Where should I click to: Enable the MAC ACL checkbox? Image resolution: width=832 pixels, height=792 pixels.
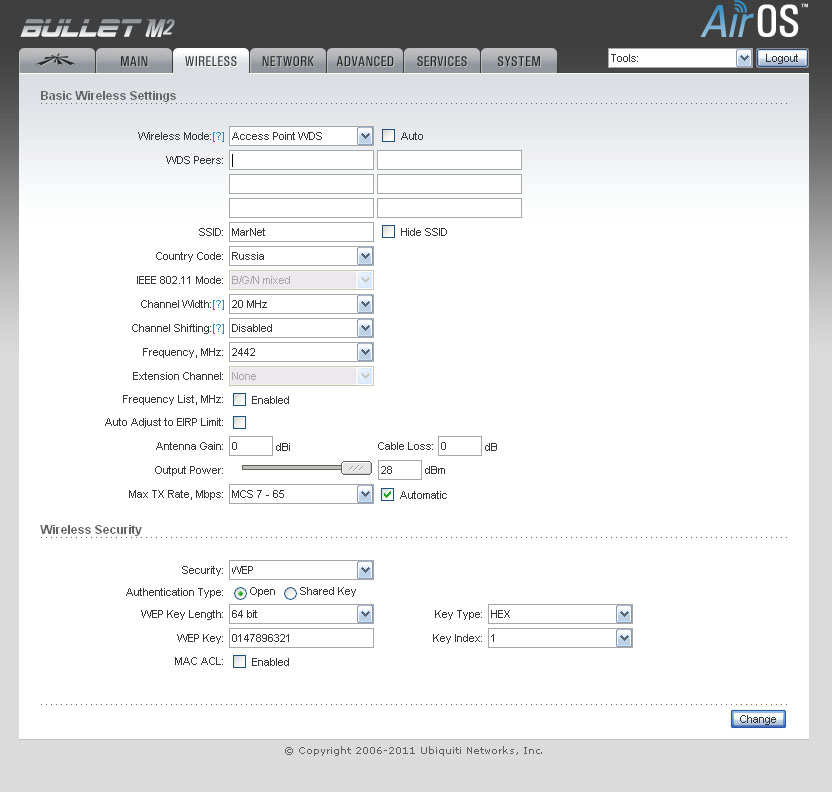click(239, 662)
